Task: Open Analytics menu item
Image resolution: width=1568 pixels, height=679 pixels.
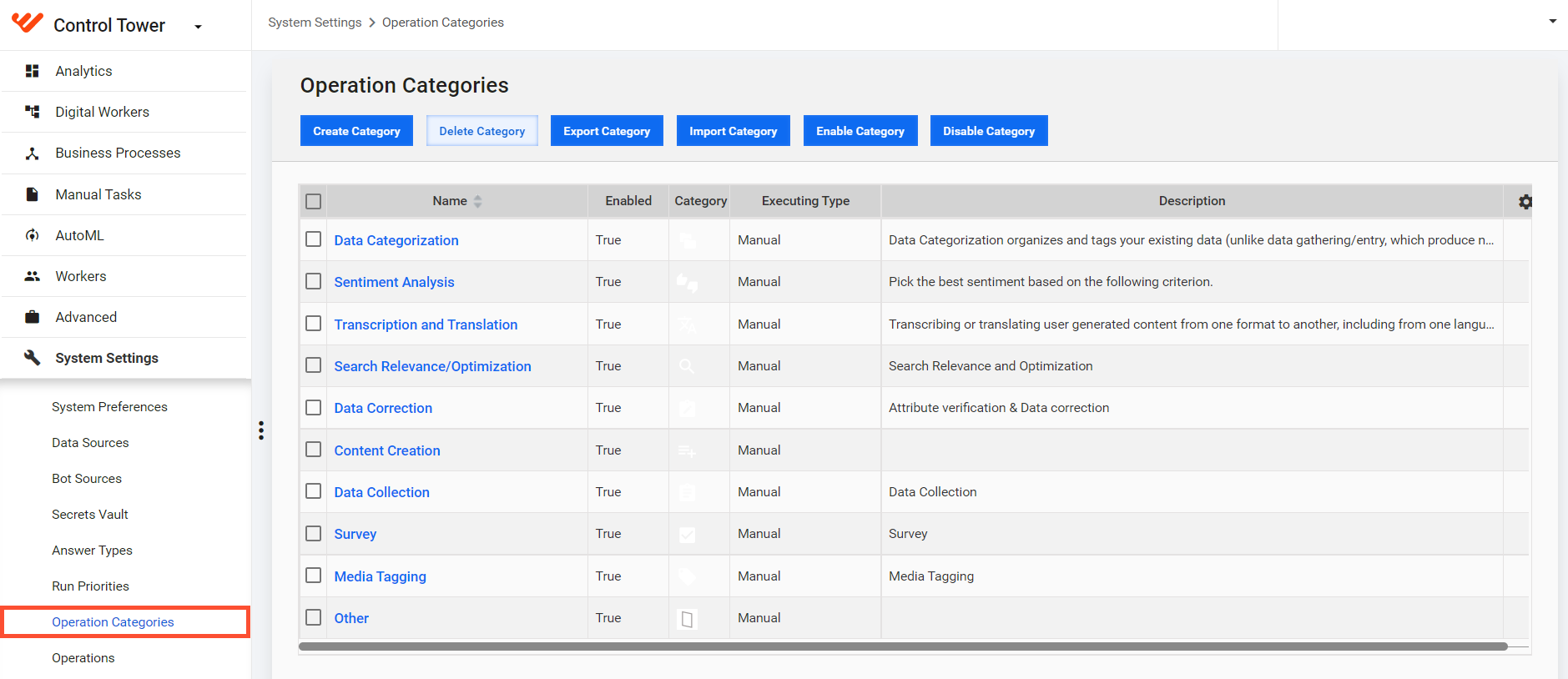Action: point(125,71)
